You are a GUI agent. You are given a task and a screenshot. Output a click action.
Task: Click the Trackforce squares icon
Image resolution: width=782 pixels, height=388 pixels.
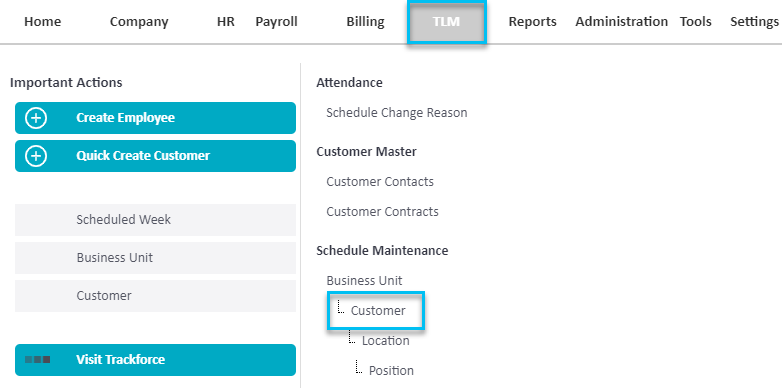(37, 360)
